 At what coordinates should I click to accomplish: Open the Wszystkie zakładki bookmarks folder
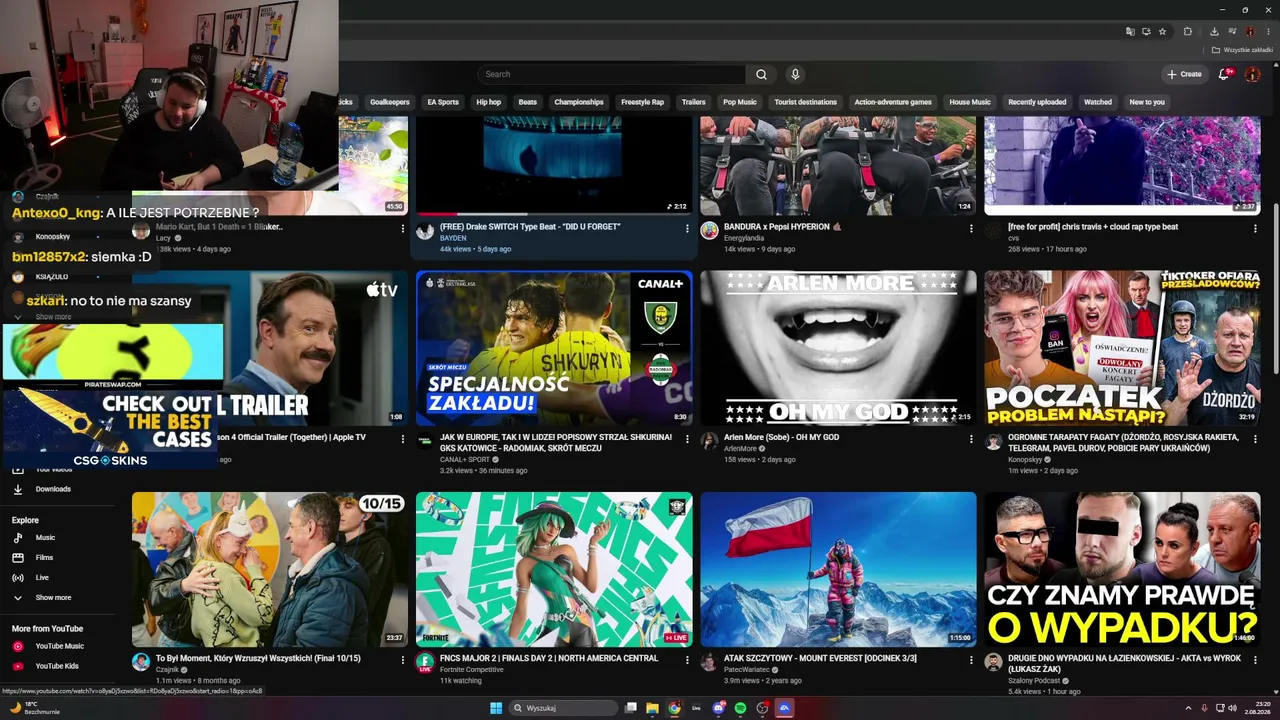(x=1241, y=50)
